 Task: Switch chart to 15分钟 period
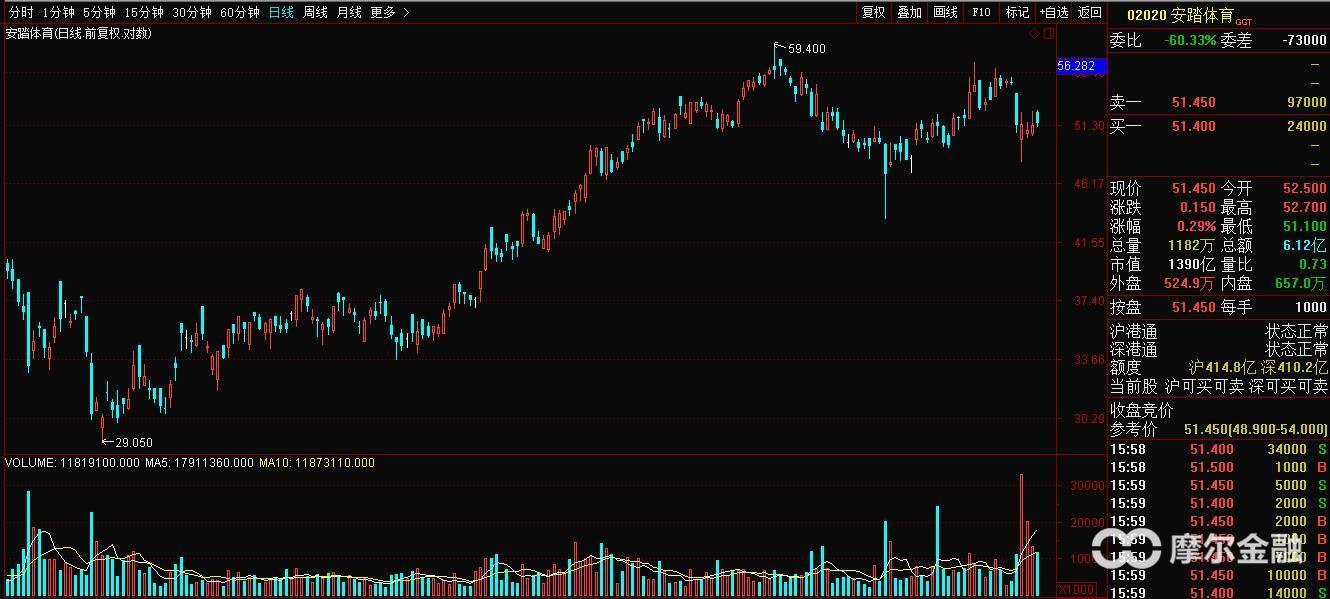pos(143,12)
